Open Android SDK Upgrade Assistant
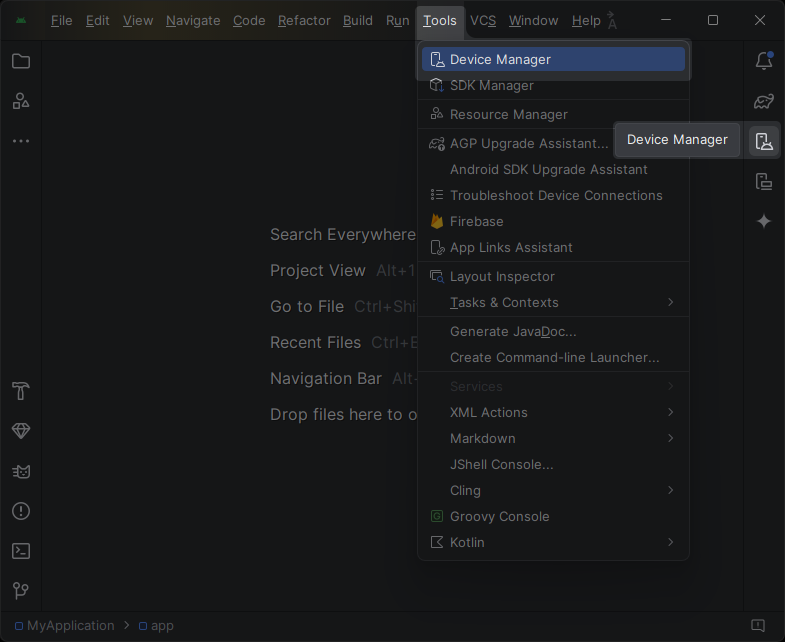Viewport: 785px width, 642px height. [x=553, y=169]
